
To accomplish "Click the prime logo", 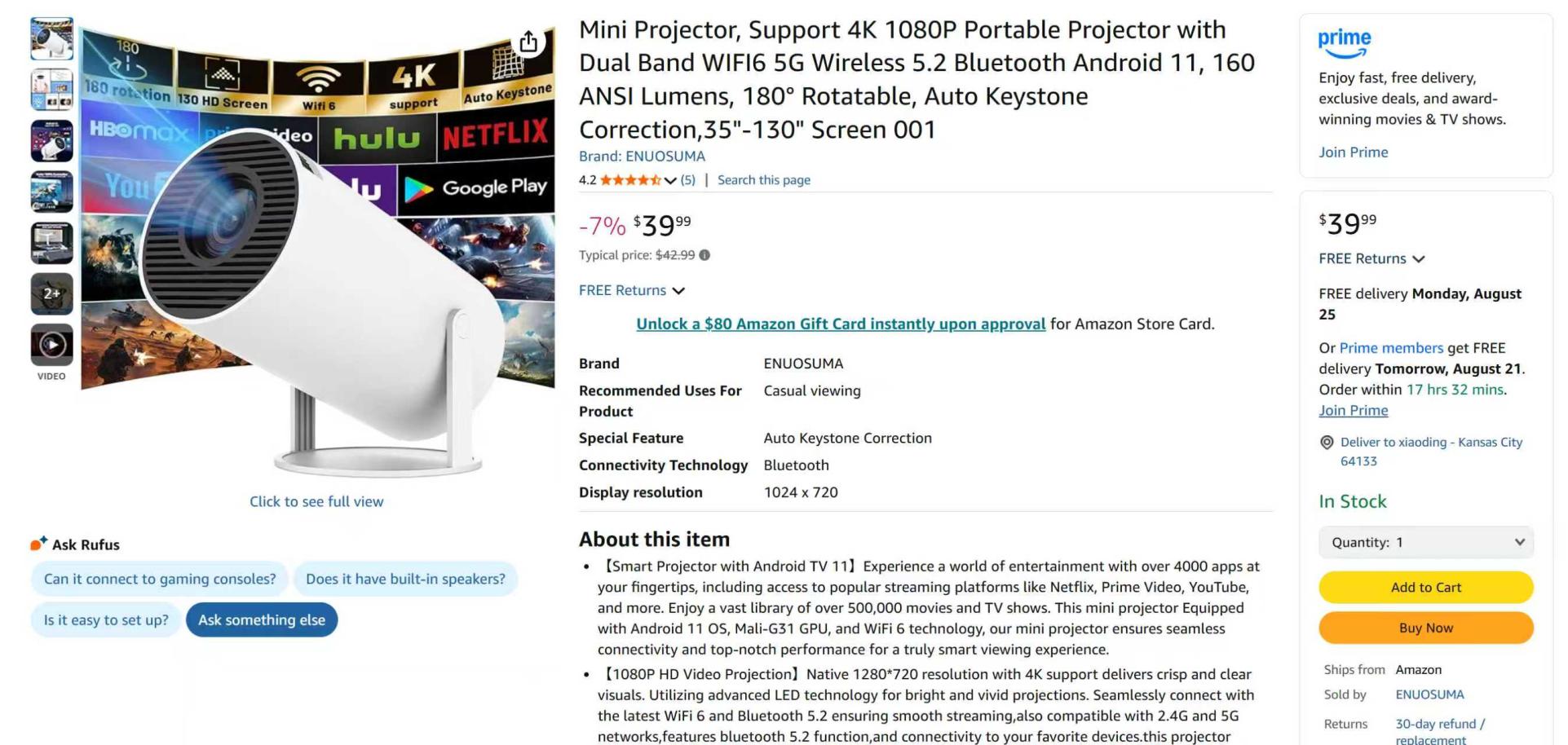I will click(x=1345, y=43).
